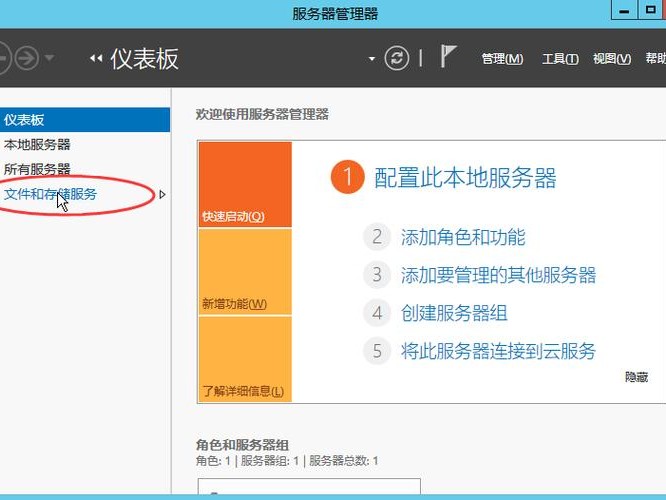Viewport: 666px width, 500px height.
Task: Click 添加要管理的其他服务器 link
Action: point(498,275)
